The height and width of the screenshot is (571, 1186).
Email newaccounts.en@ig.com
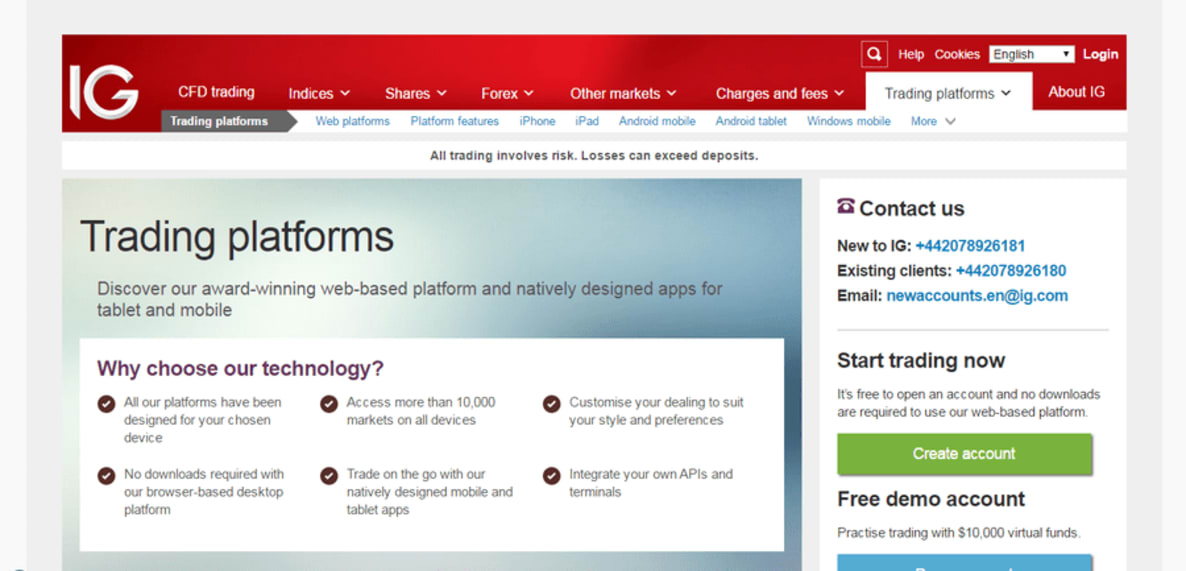tap(977, 296)
